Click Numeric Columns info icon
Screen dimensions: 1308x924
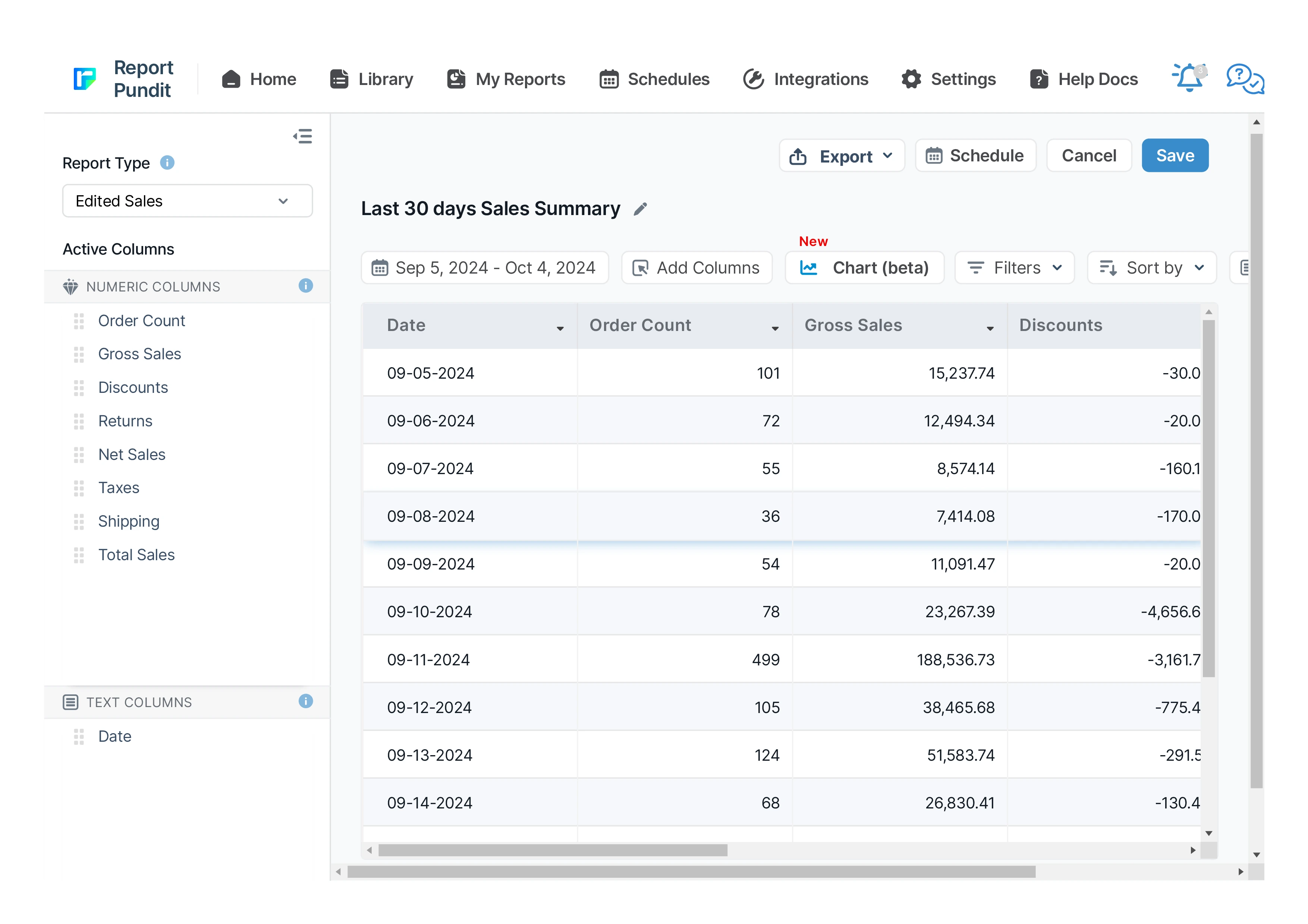click(x=305, y=286)
